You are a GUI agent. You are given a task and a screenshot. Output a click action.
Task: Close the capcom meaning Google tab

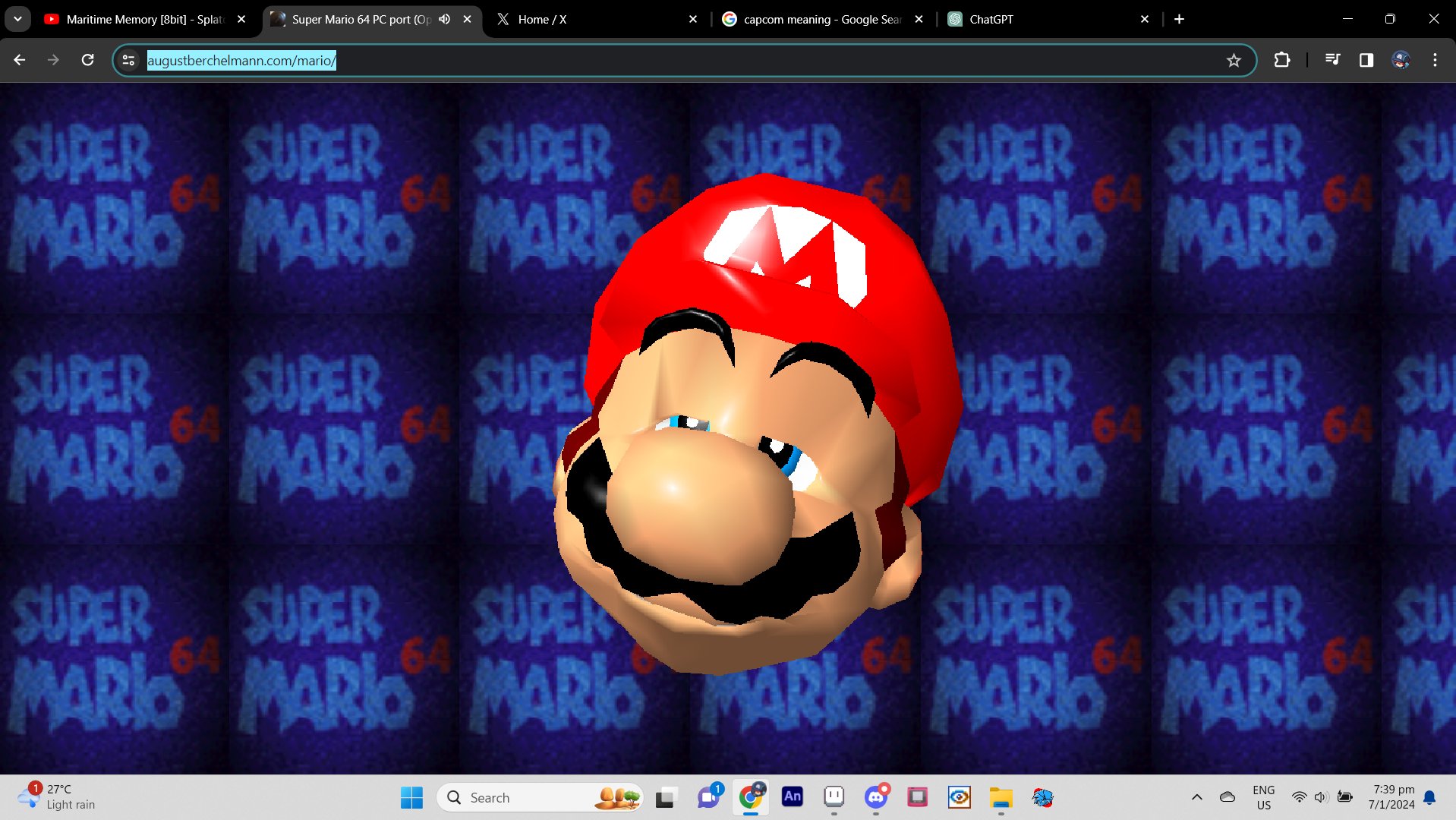coord(919,19)
